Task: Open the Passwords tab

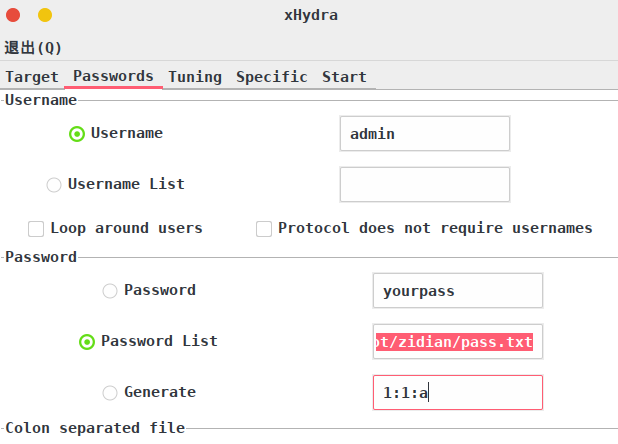Action: (x=113, y=76)
